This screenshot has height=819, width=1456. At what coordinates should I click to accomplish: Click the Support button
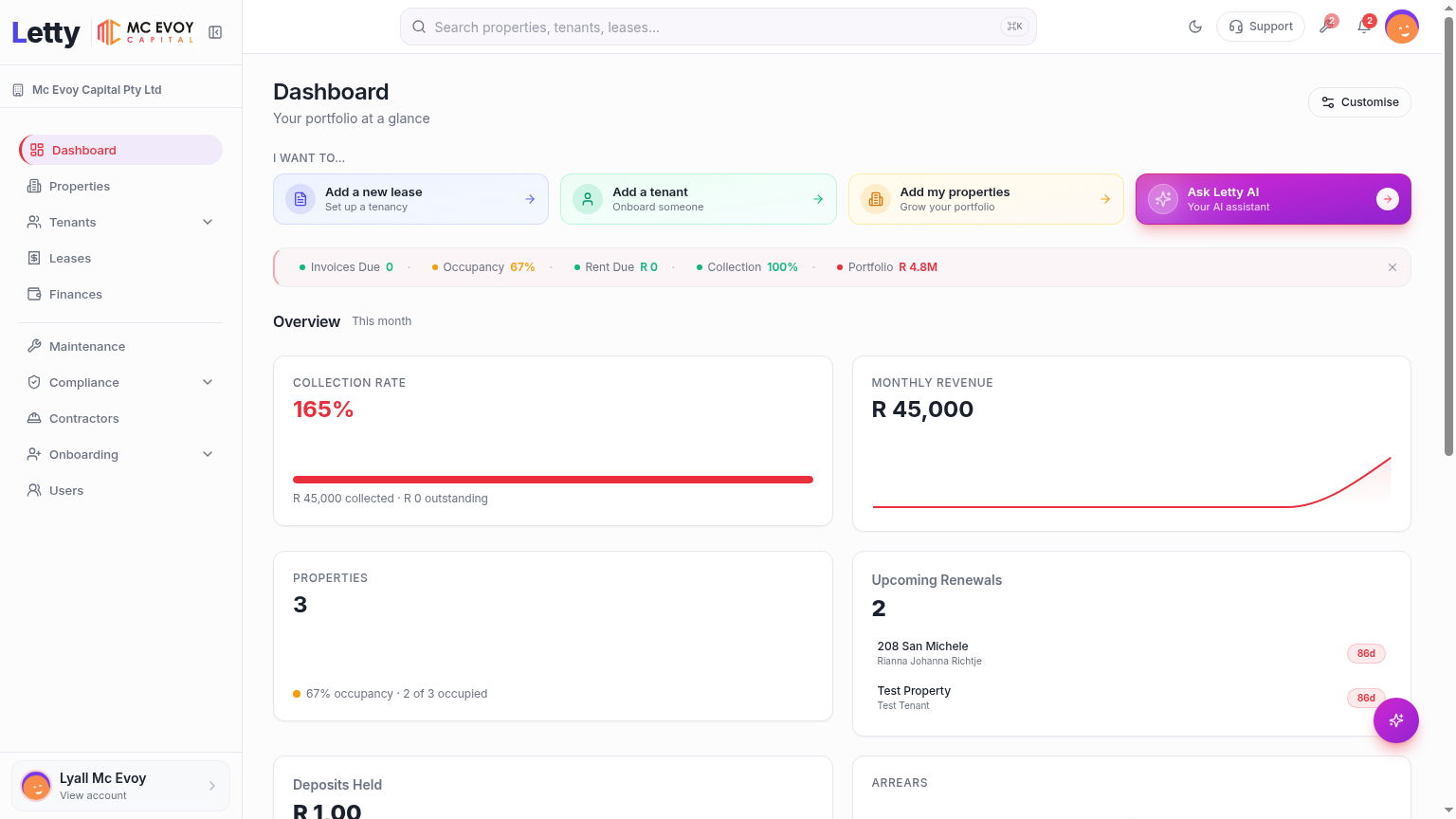pos(1261,27)
